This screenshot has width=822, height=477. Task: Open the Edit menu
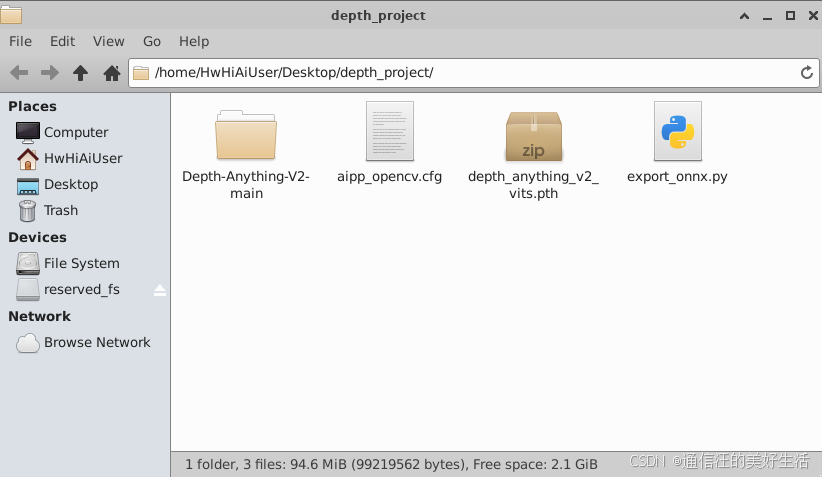62,41
